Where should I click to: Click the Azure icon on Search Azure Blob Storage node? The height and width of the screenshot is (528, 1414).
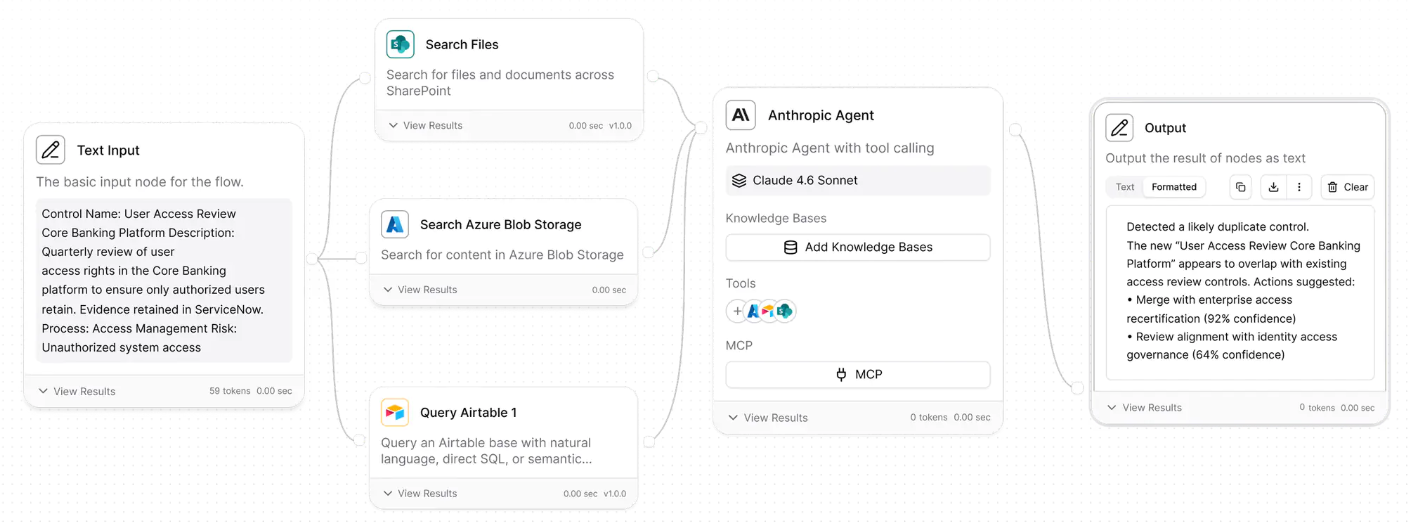395,224
